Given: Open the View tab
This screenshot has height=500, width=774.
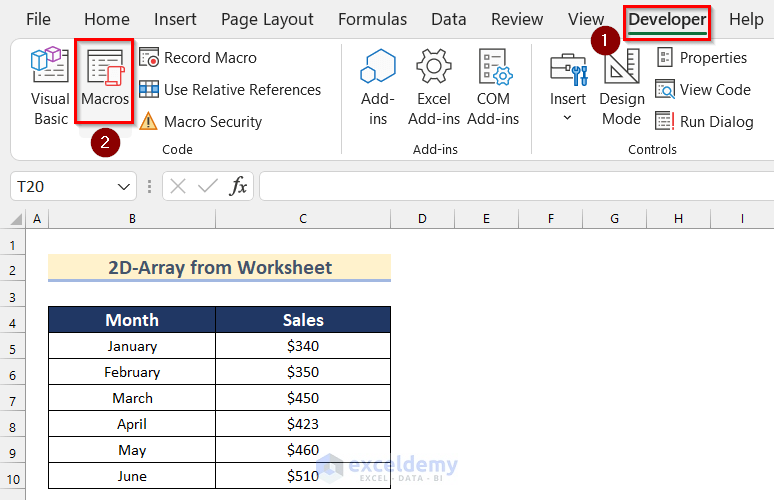Looking at the screenshot, I should [x=585, y=19].
